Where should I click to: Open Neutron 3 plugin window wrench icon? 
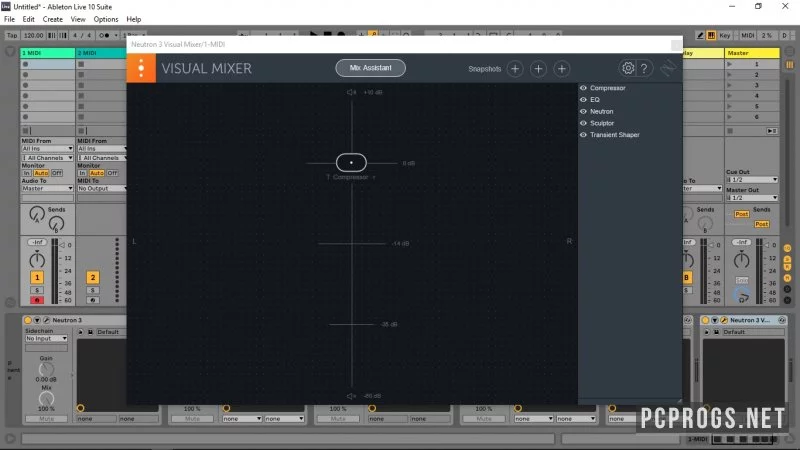[46, 320]
